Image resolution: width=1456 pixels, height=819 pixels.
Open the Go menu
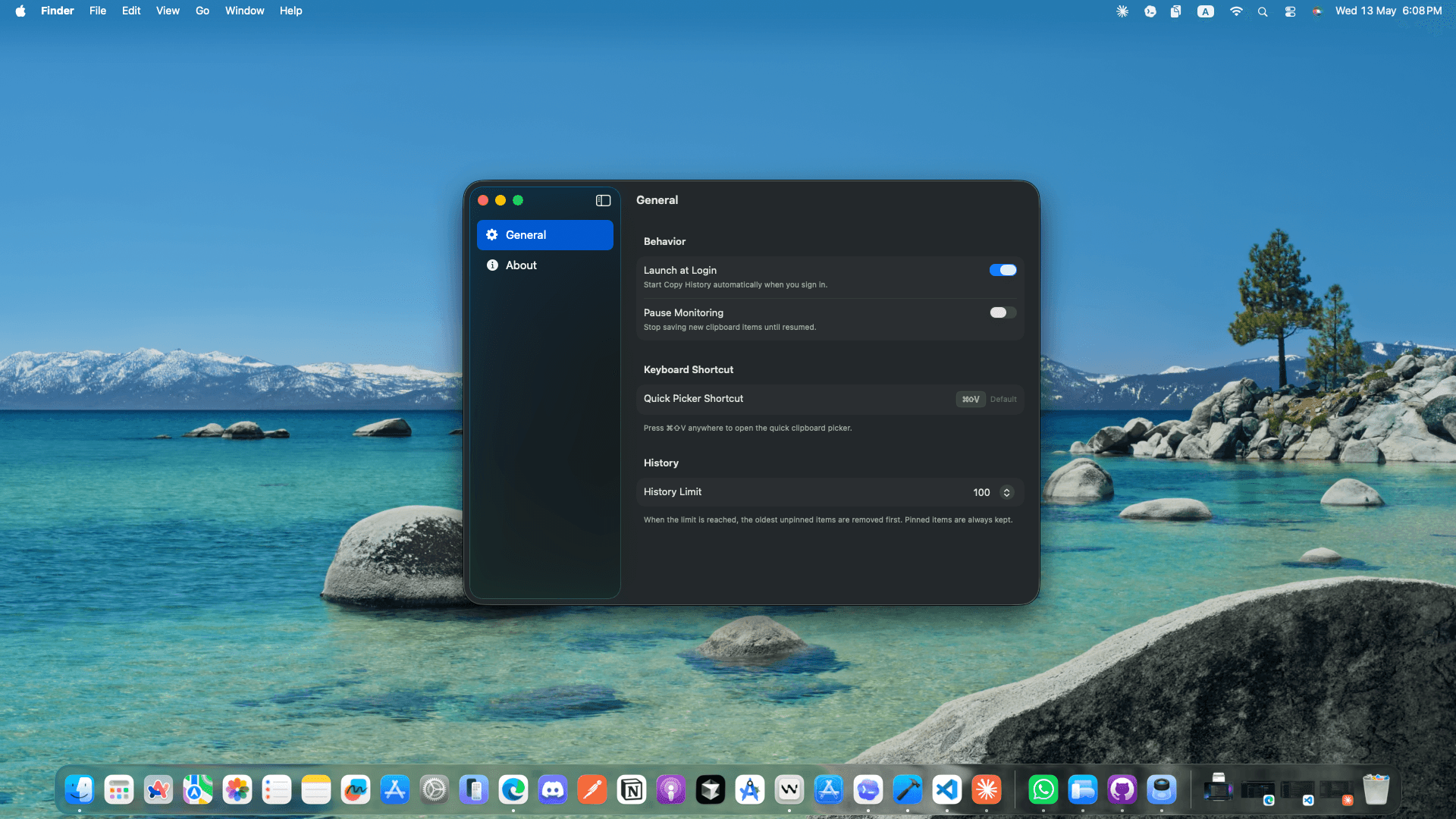pos(202,11)
